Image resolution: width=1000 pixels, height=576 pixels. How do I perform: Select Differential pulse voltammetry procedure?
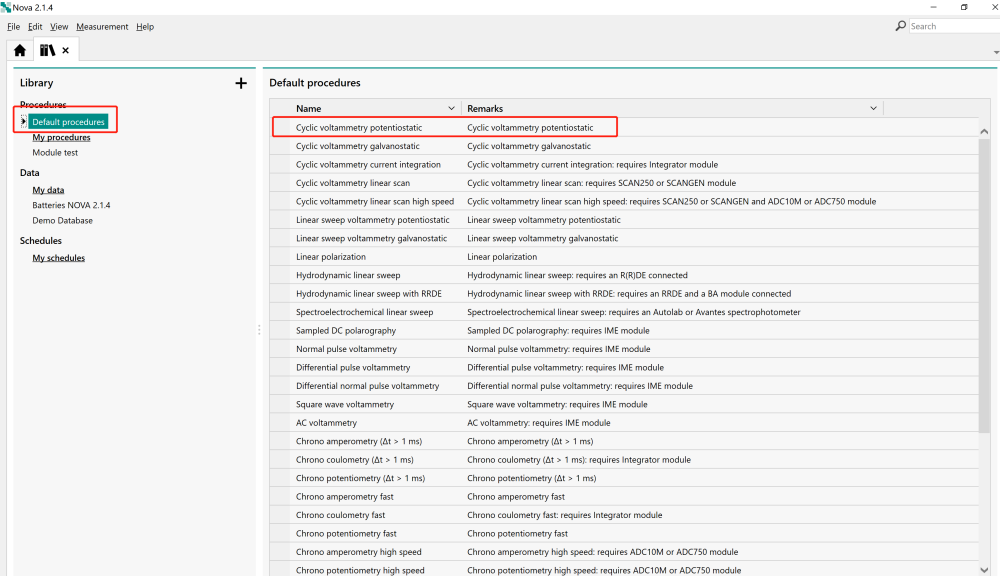353,368
